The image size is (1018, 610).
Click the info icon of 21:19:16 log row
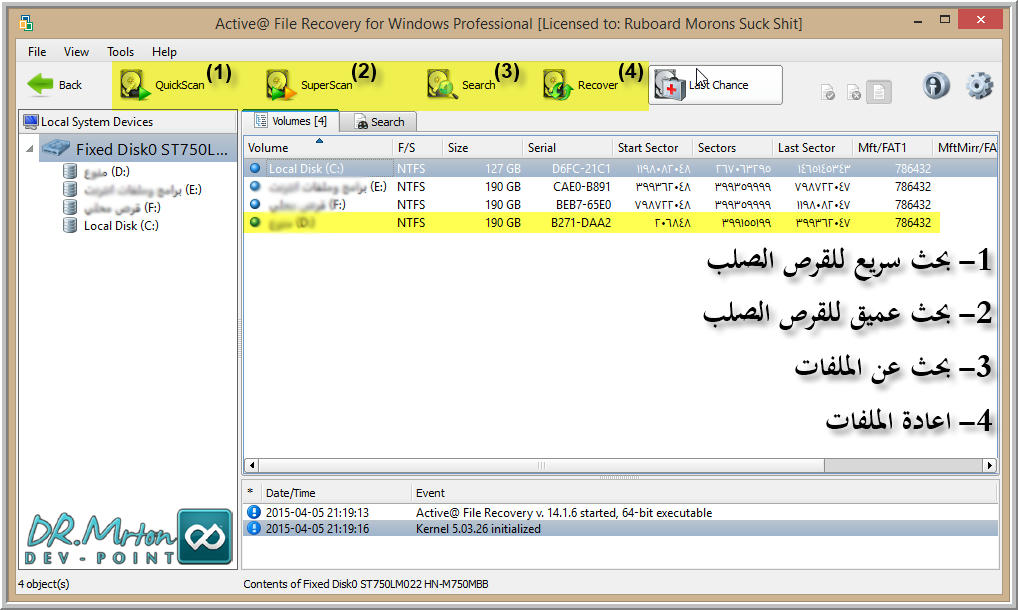pos(254,528)
